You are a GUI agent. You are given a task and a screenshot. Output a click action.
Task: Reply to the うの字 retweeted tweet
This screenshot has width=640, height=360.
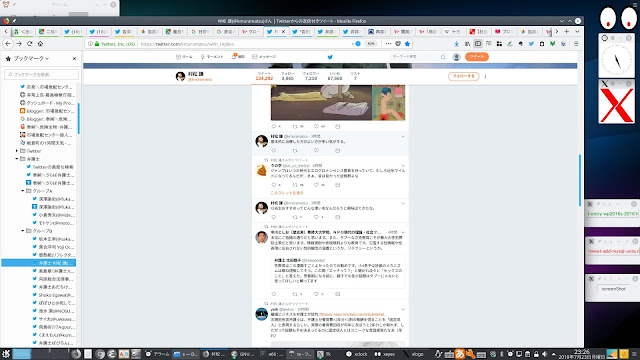point(274,185)
